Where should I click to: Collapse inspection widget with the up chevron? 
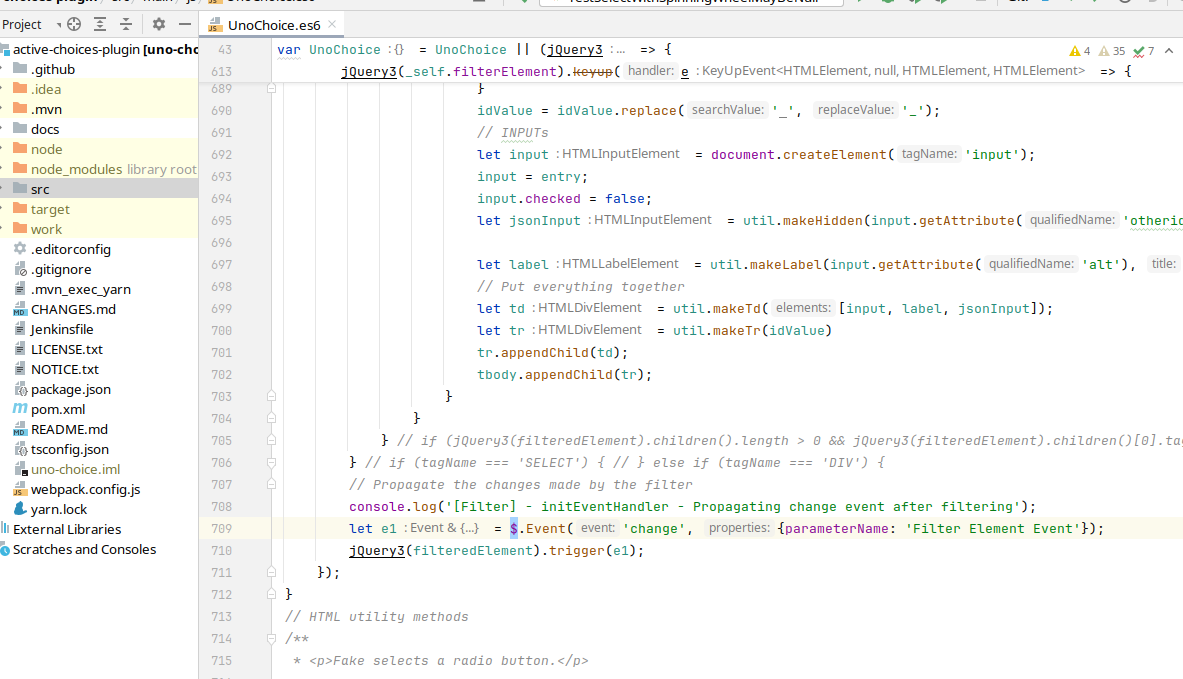click(1170, 51)
